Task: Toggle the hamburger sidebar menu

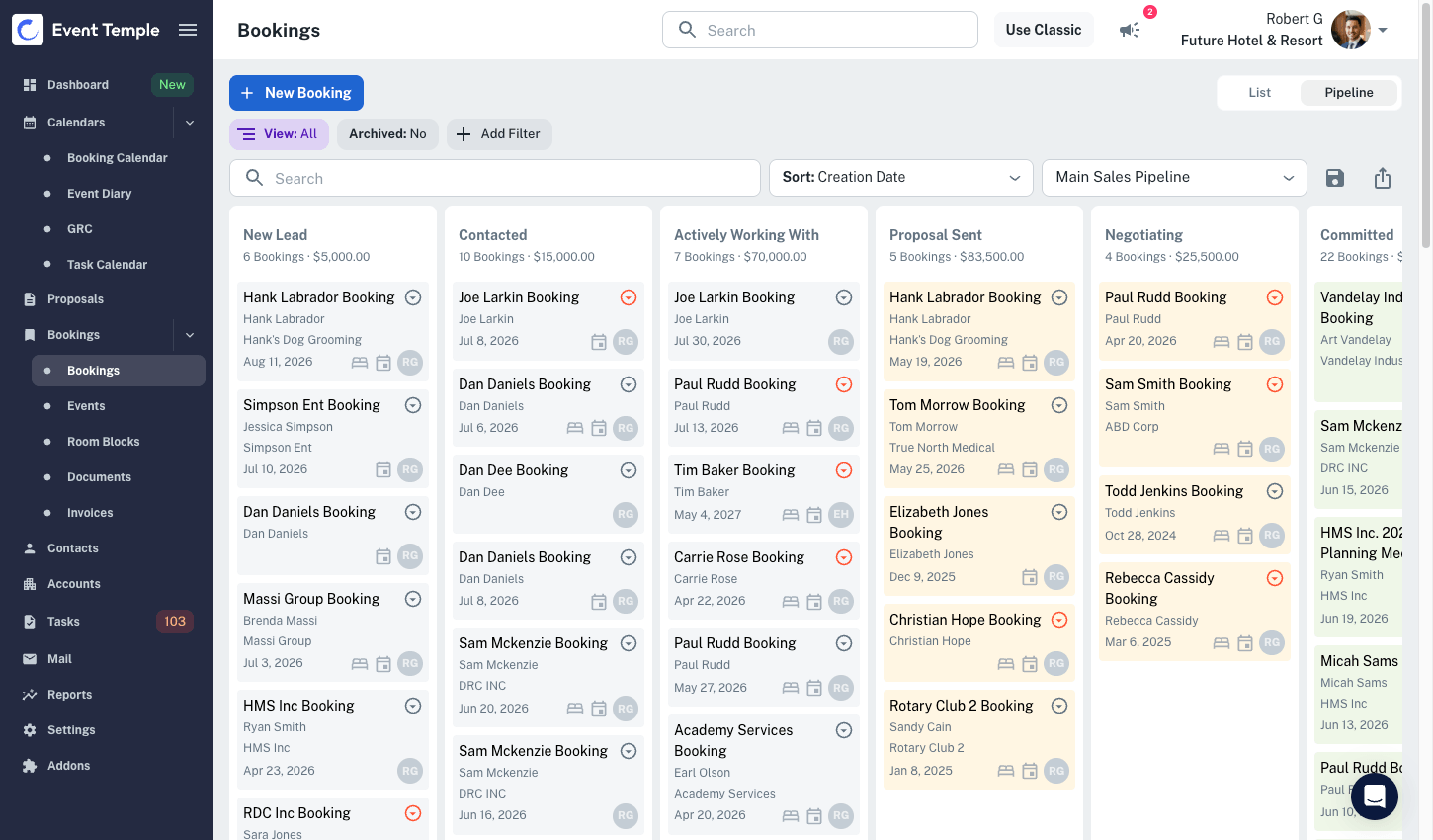Action: click(x=188, y=30)
